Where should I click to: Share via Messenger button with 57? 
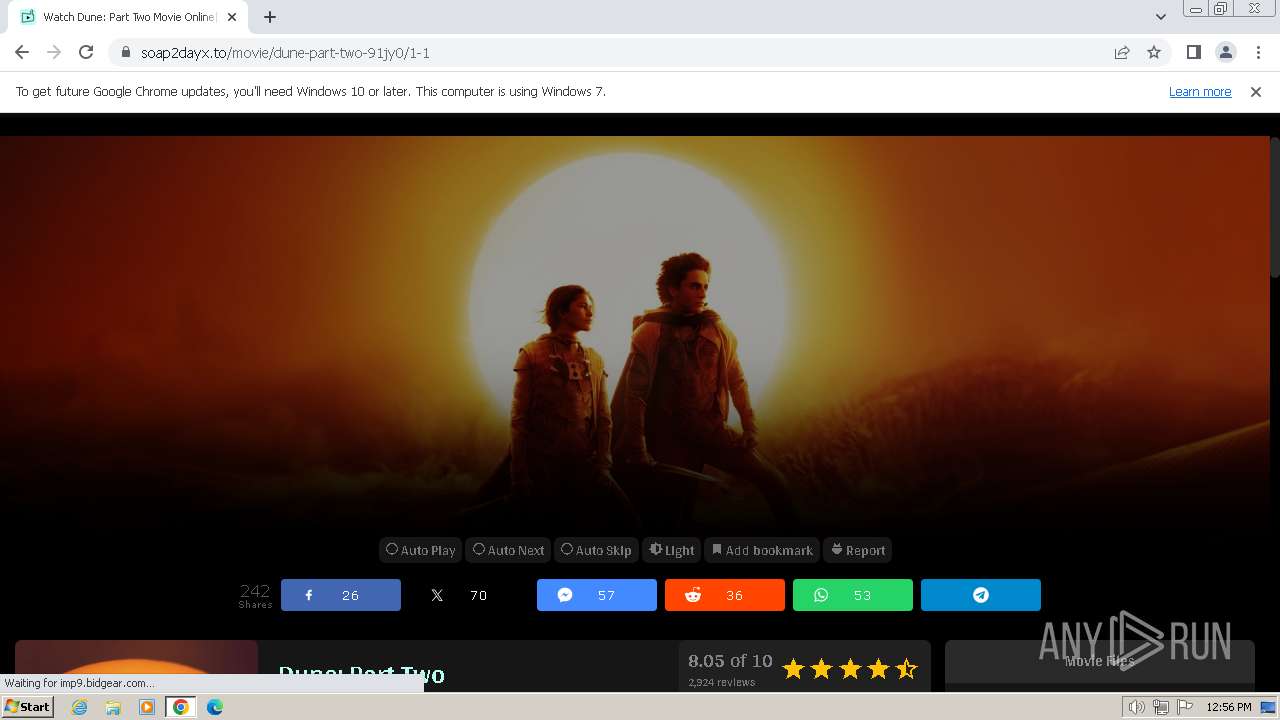coord(597,595)
